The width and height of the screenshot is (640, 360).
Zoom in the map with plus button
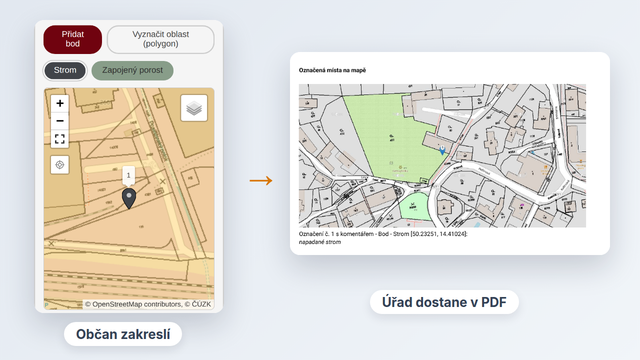60,103
